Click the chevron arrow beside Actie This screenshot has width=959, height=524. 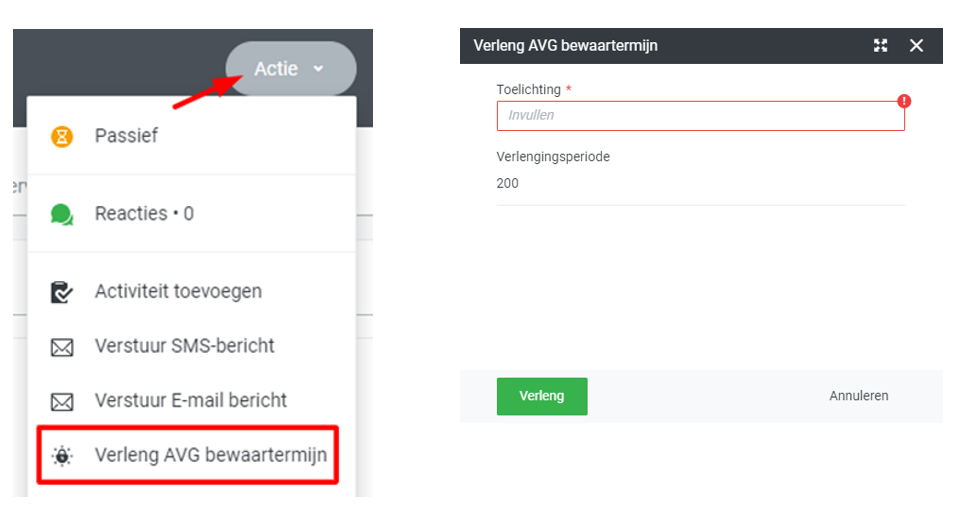click(x=318, y=69)
